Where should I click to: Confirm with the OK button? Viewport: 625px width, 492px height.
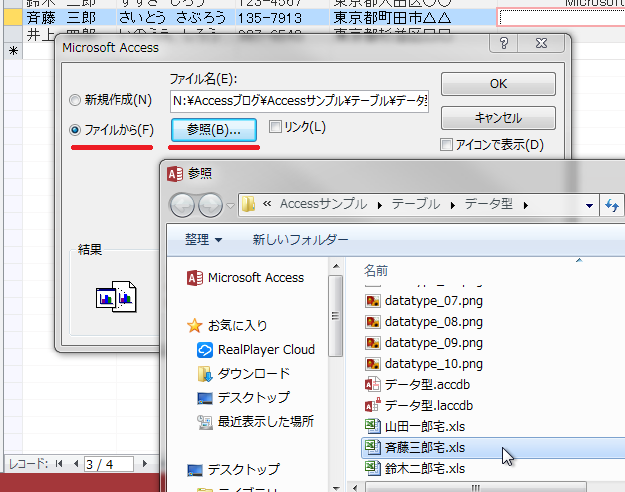498,84
